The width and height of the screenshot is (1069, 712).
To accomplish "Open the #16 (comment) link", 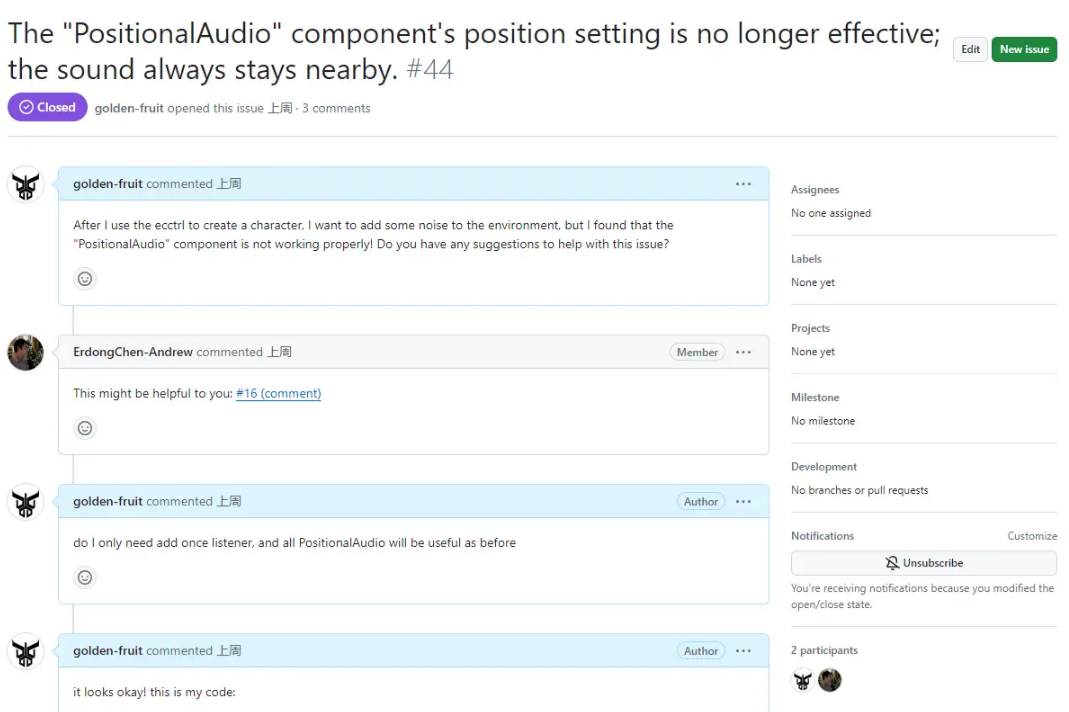I will (278, 394).
